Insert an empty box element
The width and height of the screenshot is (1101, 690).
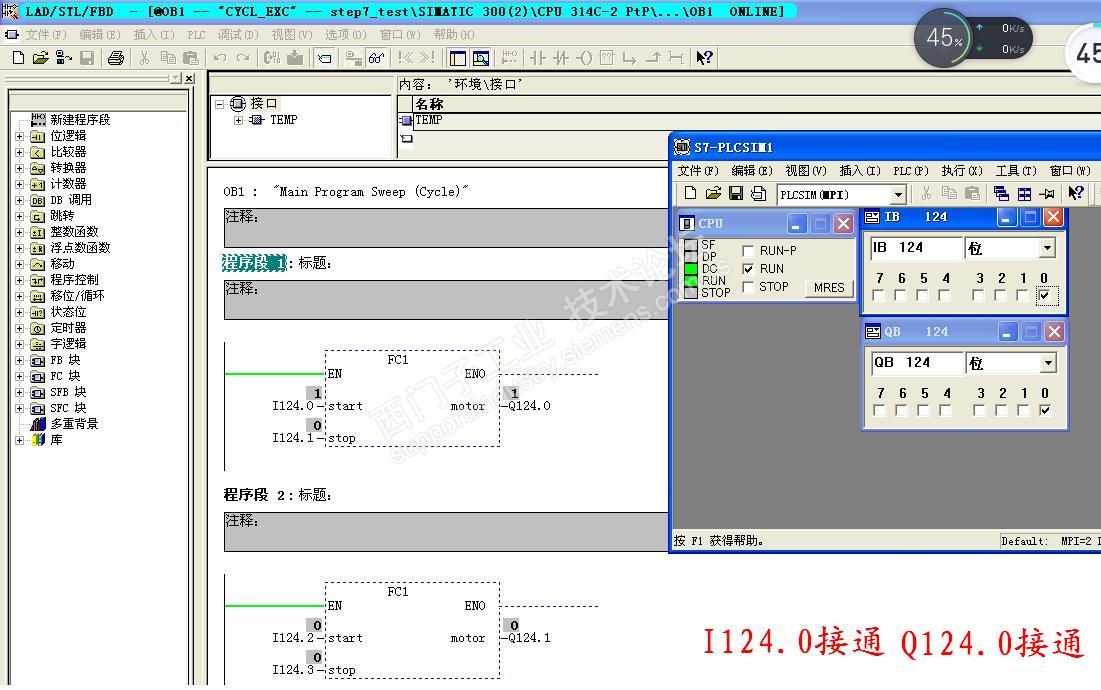pyautogui.click(x=607, y=58)
